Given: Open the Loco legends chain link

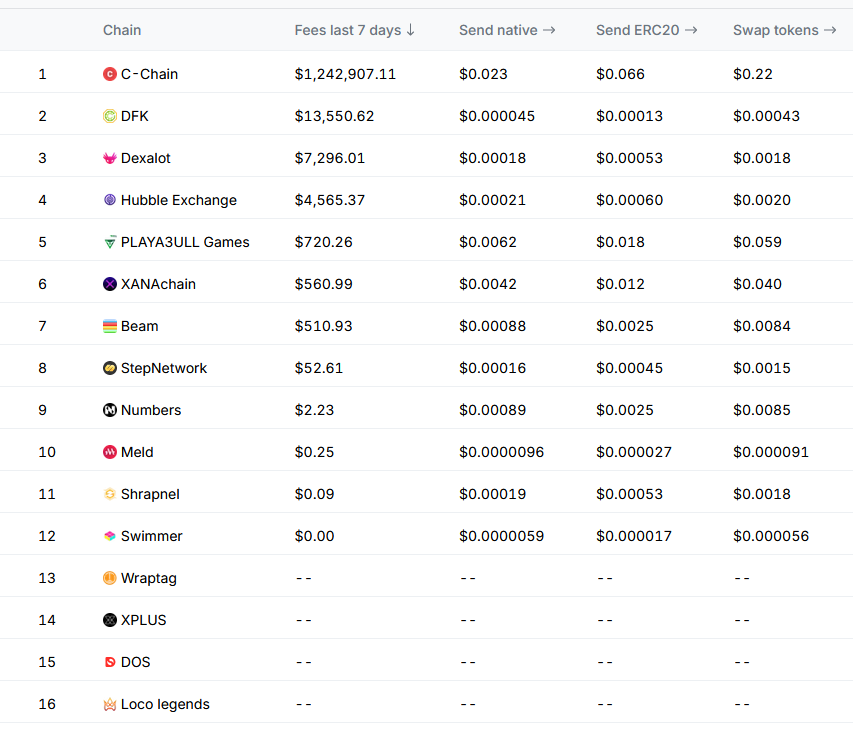Looking at the screenshot, I should coord(165,704).
